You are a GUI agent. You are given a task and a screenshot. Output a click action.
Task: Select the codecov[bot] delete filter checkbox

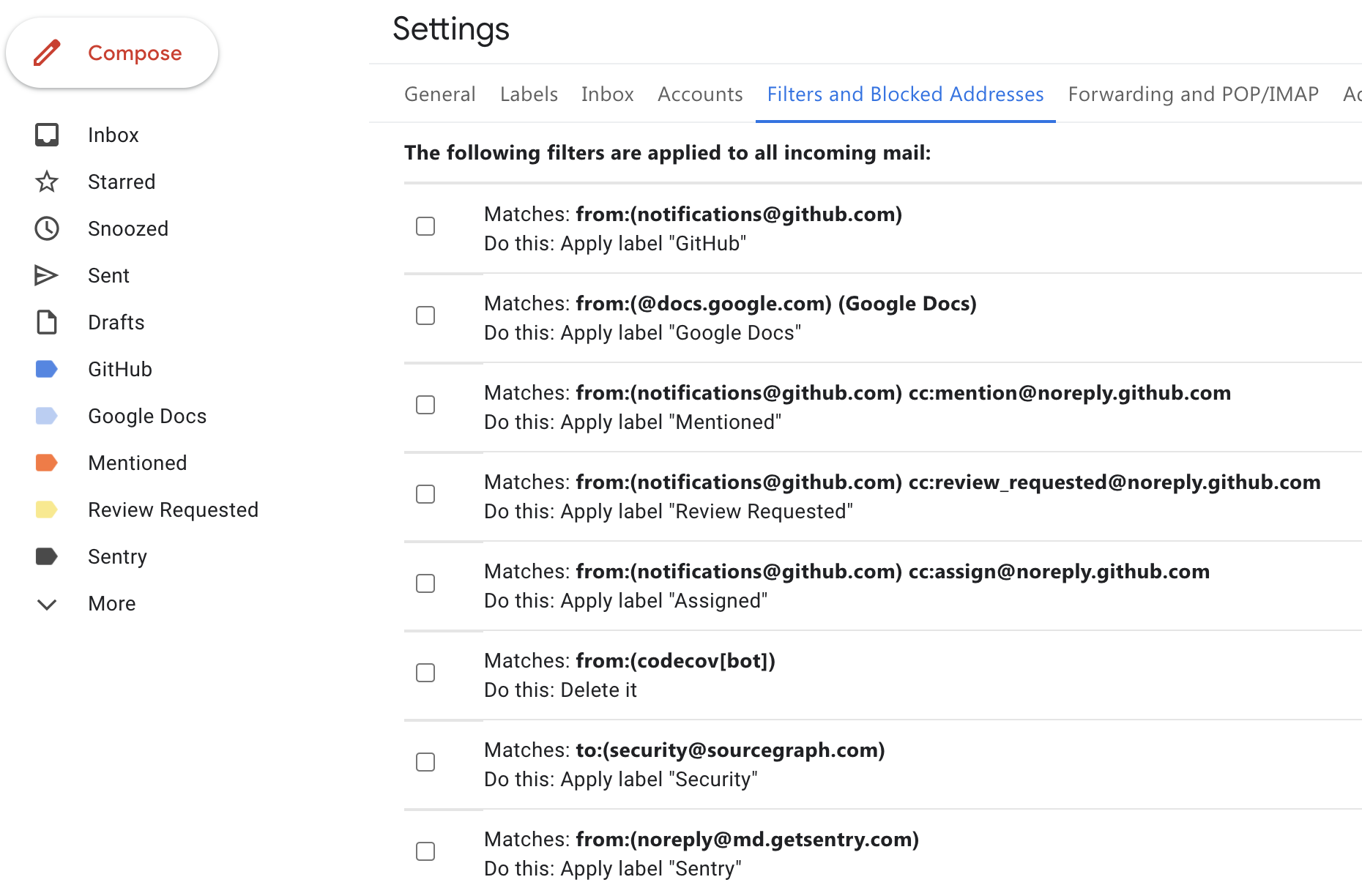425,673
